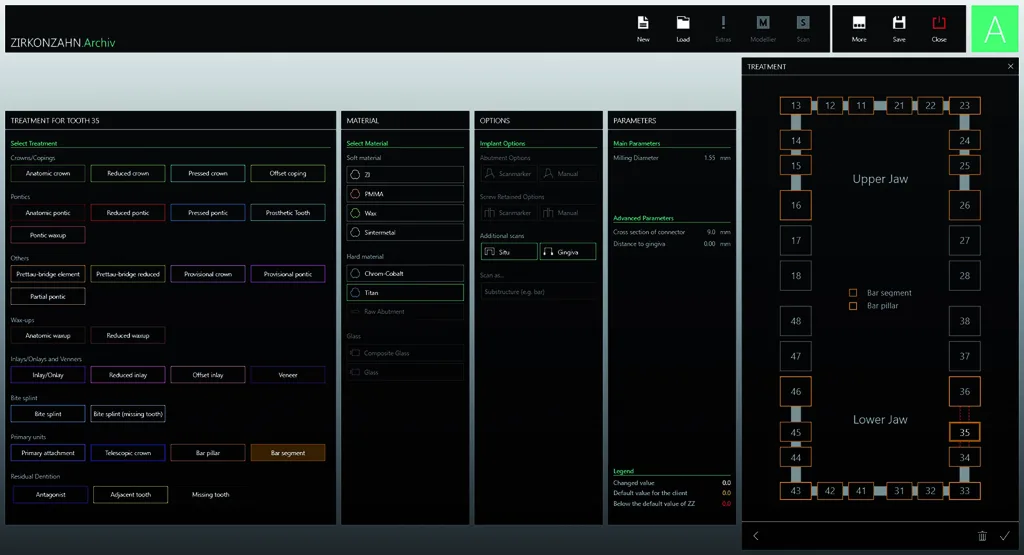This screenshot has height=555, width=1024.
Task: Select Pontic waxup option
Action: coord(48,235)
